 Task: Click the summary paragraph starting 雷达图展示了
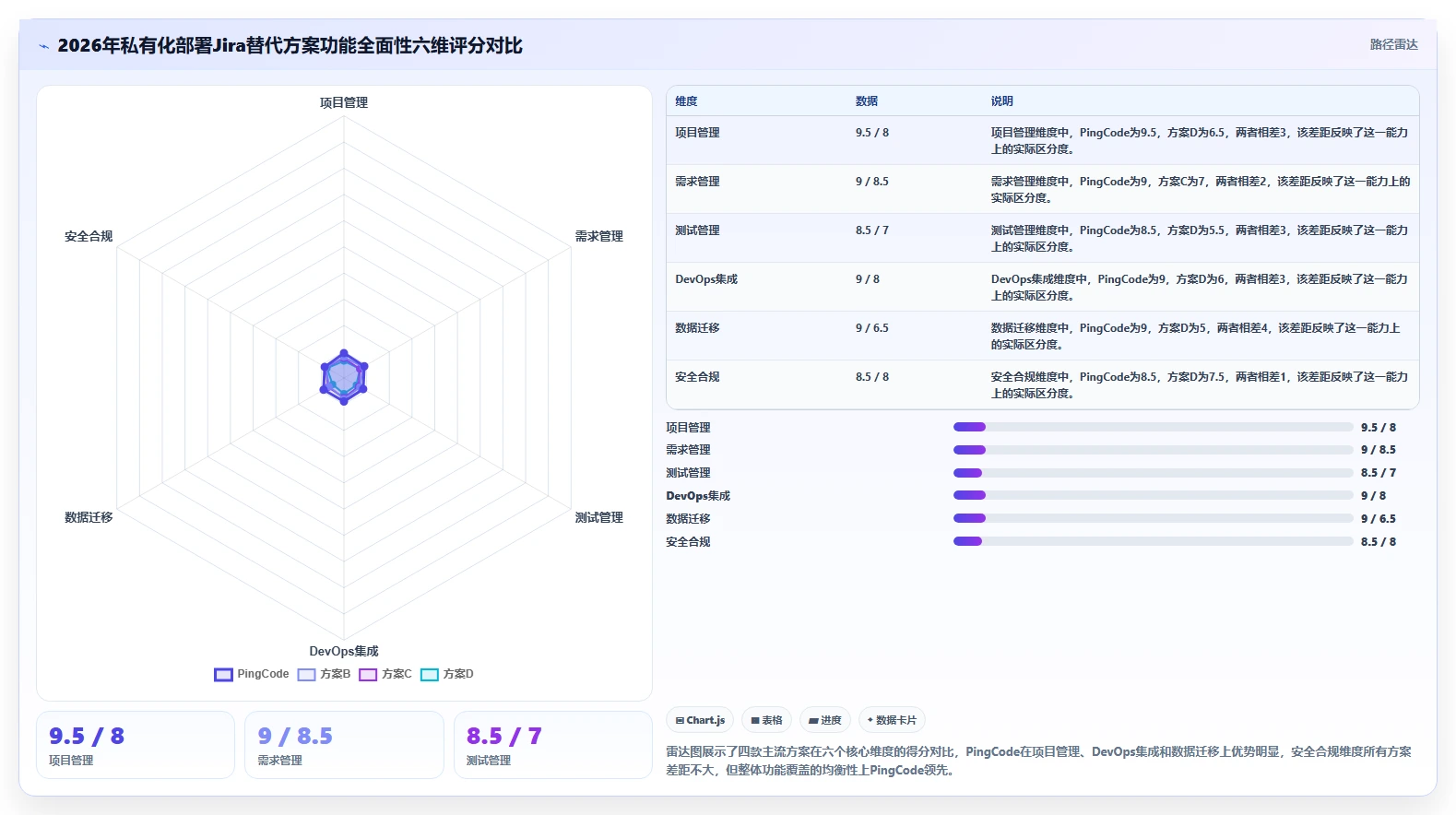[1039, 761]
